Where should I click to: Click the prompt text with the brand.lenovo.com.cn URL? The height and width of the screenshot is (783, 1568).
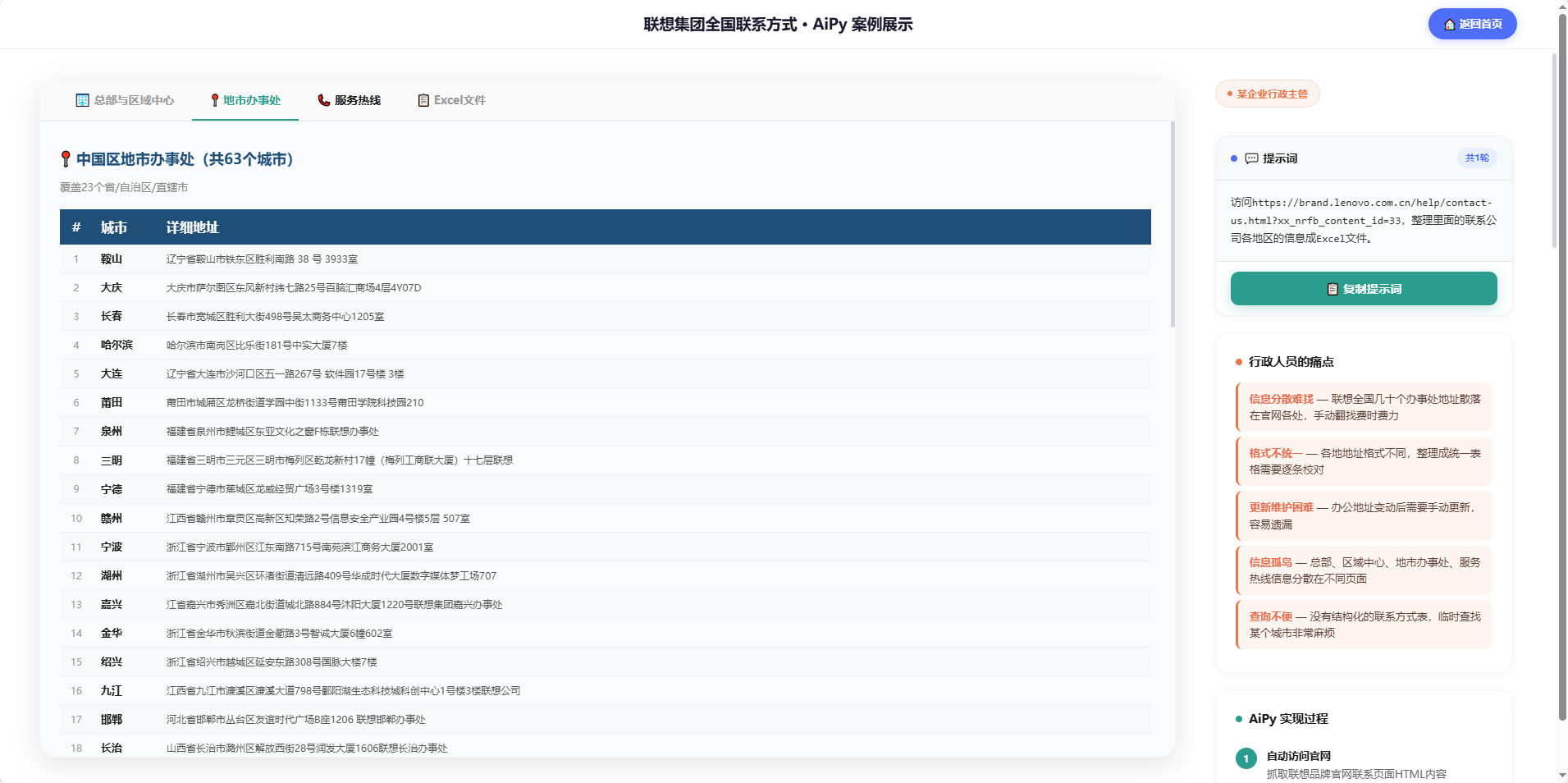pyautogui.click(x=1364, y=220)
